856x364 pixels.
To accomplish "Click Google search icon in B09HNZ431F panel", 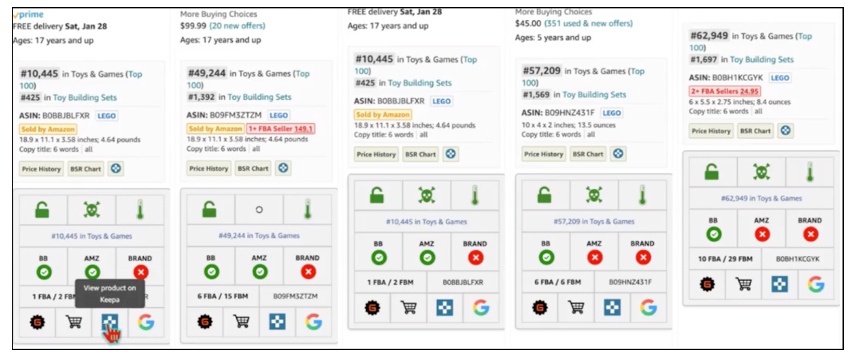I will tap(648, 307).
